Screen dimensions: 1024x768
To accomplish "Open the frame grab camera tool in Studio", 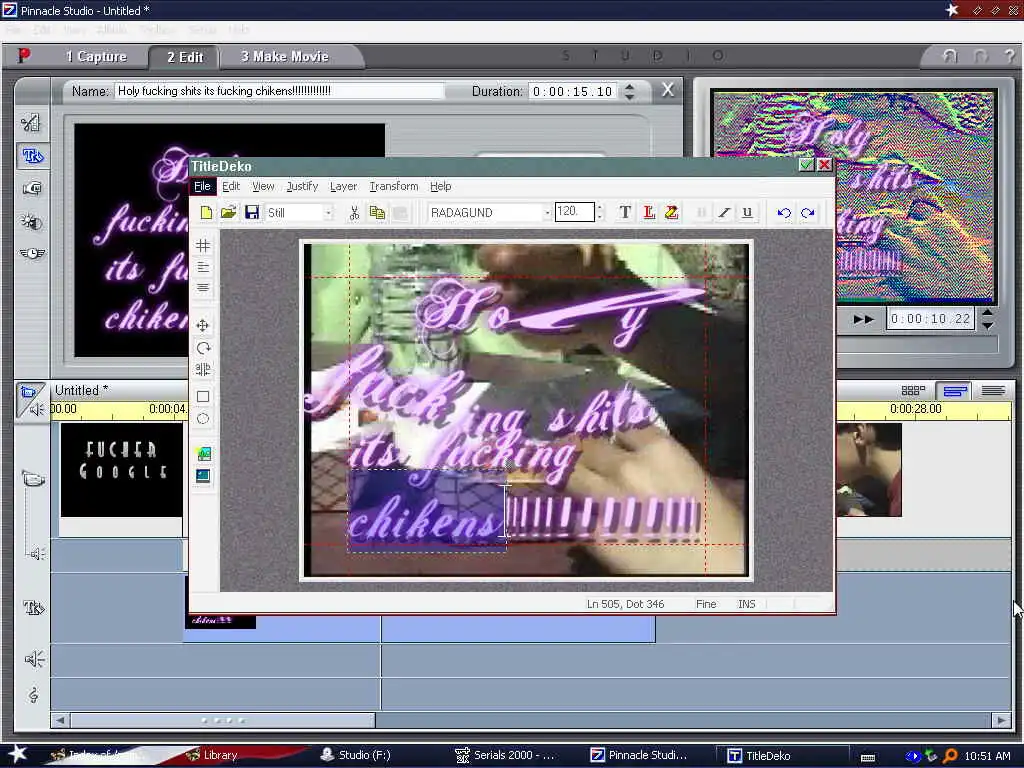I will pos(32,189).
